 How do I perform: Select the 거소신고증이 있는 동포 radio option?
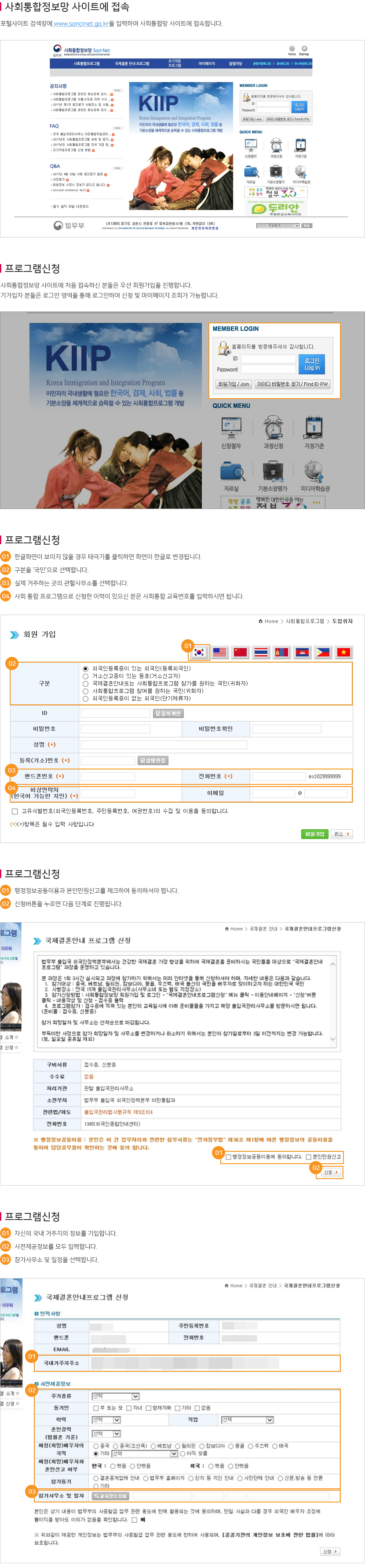[86, 676]
